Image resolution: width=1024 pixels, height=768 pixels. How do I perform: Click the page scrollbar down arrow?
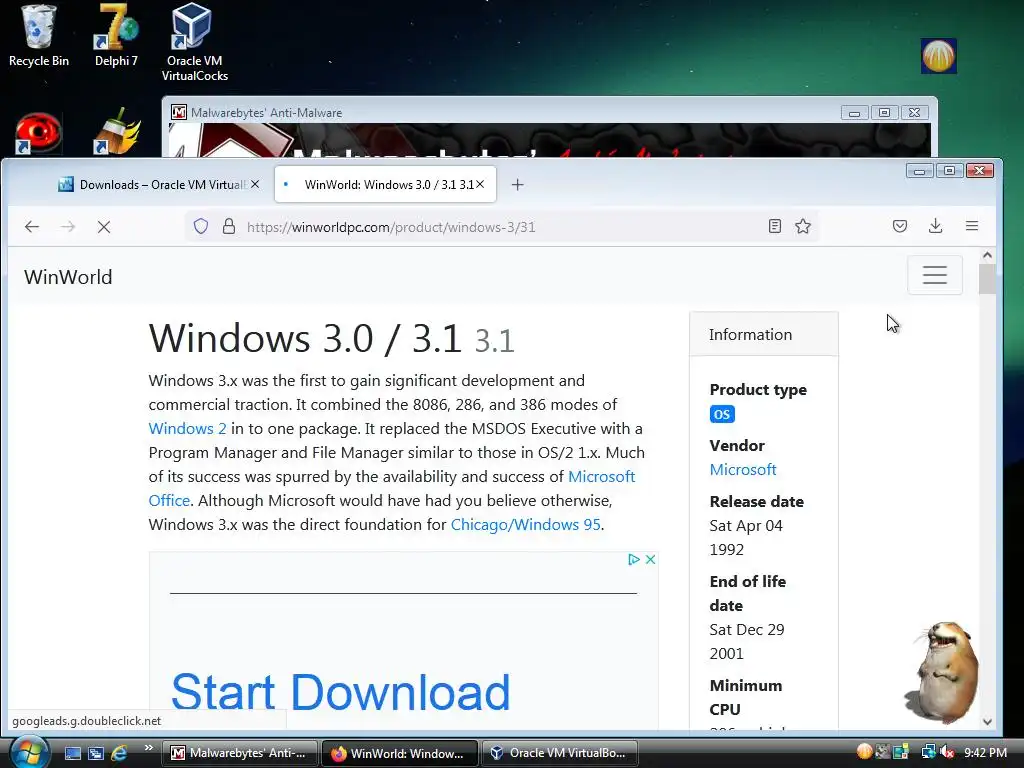pyautogui.click(x=987, y=722)
